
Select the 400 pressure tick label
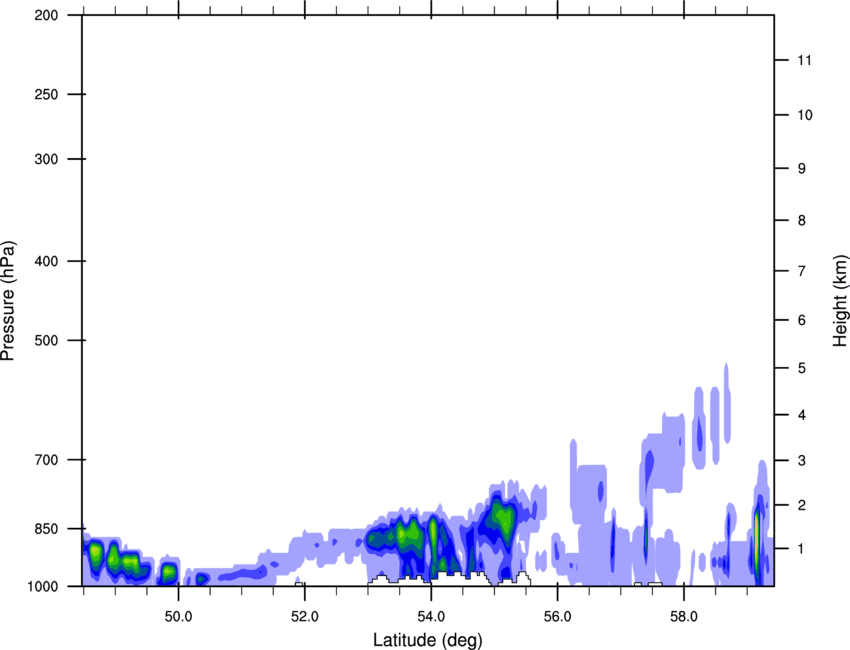[46, 261]
